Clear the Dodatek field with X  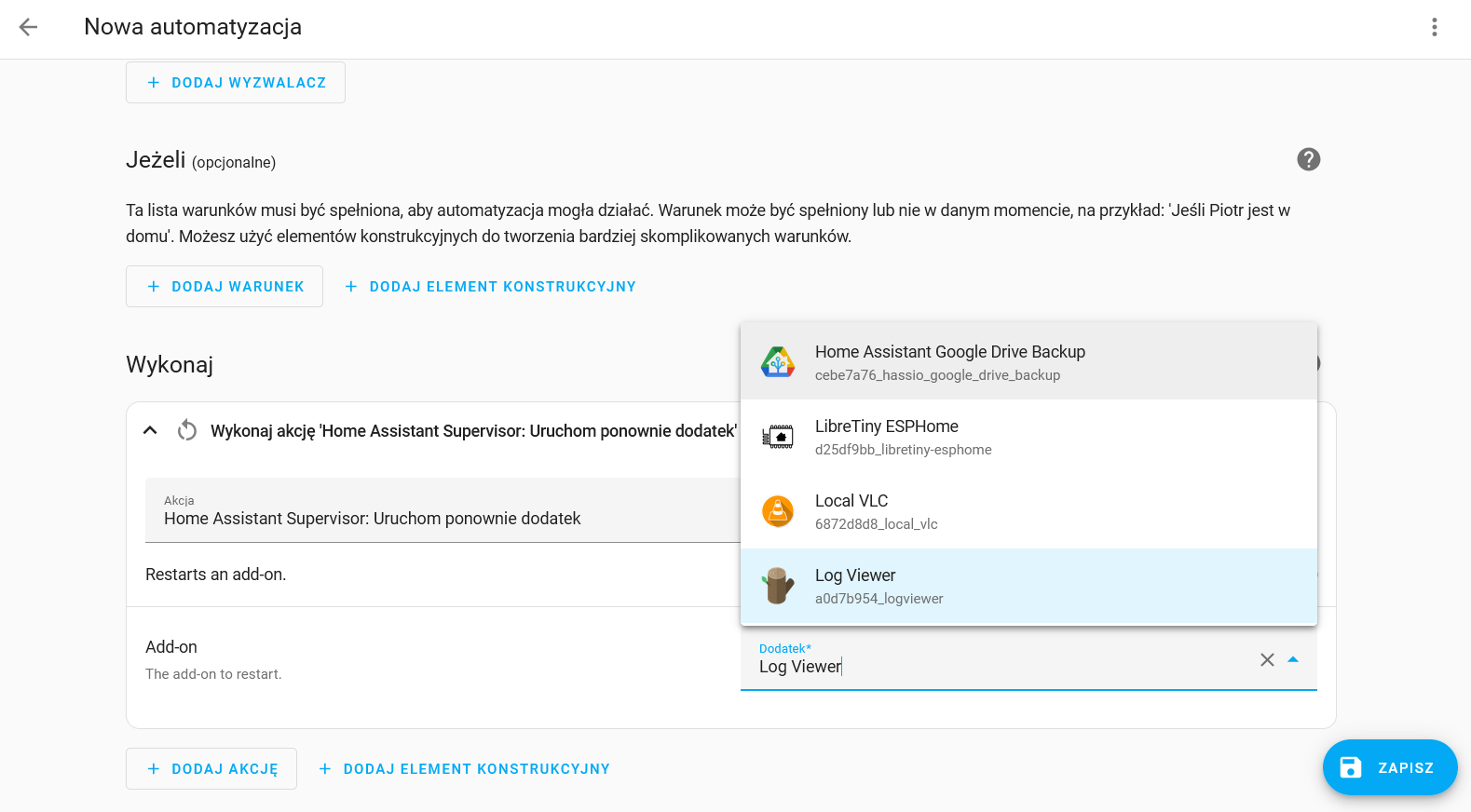1267,659
